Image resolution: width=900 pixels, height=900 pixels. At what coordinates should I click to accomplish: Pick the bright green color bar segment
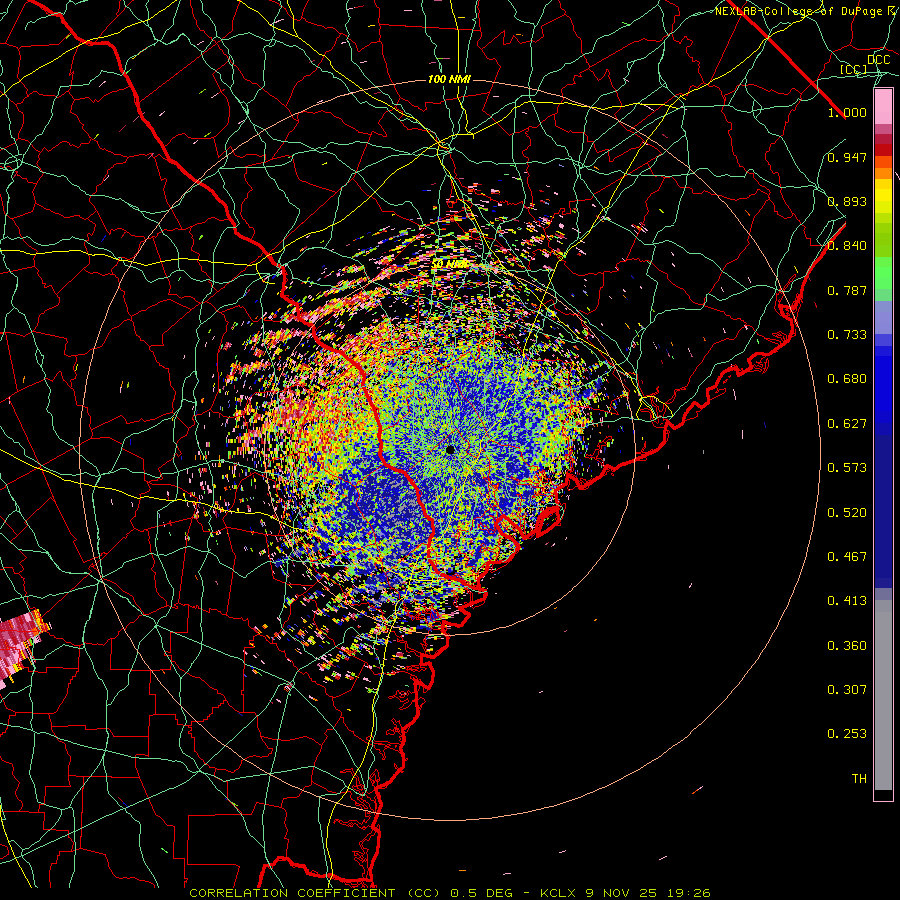click(x=883, y=273)
